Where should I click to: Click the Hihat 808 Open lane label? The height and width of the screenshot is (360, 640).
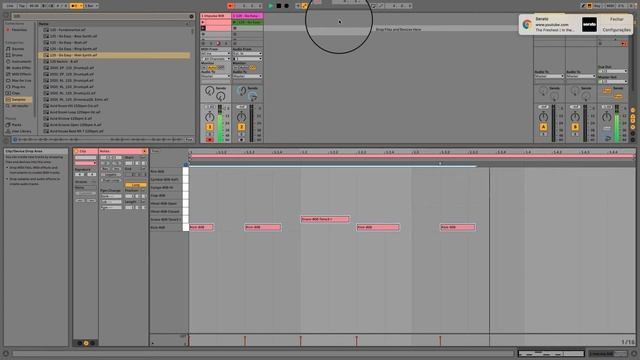(x=164, y=203)
